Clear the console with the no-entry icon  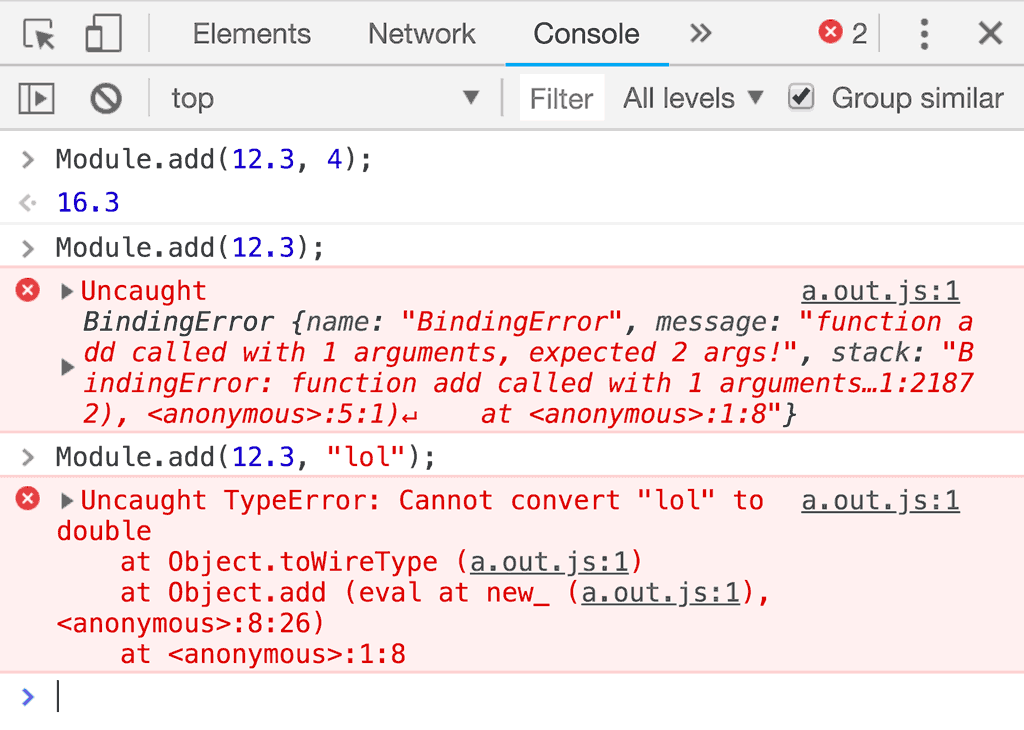(x=104, y=98)
